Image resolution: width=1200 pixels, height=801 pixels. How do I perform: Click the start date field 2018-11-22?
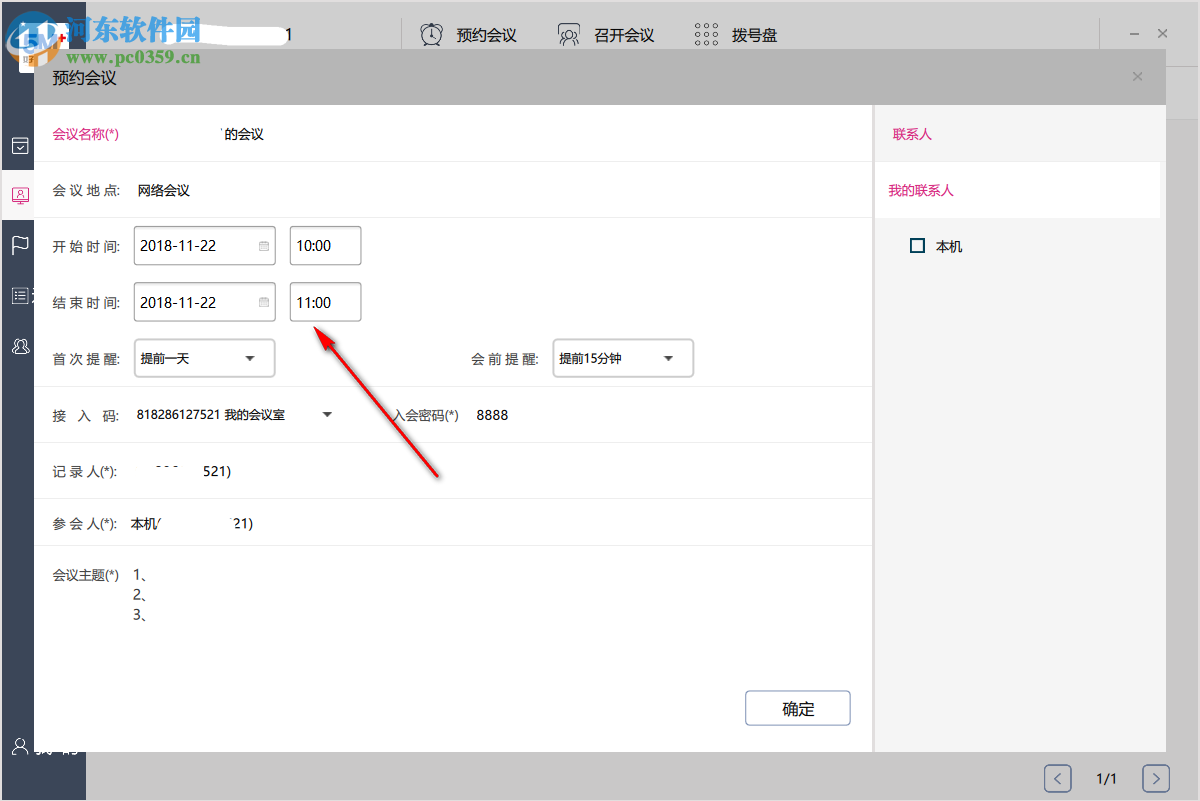coord(205,246)
